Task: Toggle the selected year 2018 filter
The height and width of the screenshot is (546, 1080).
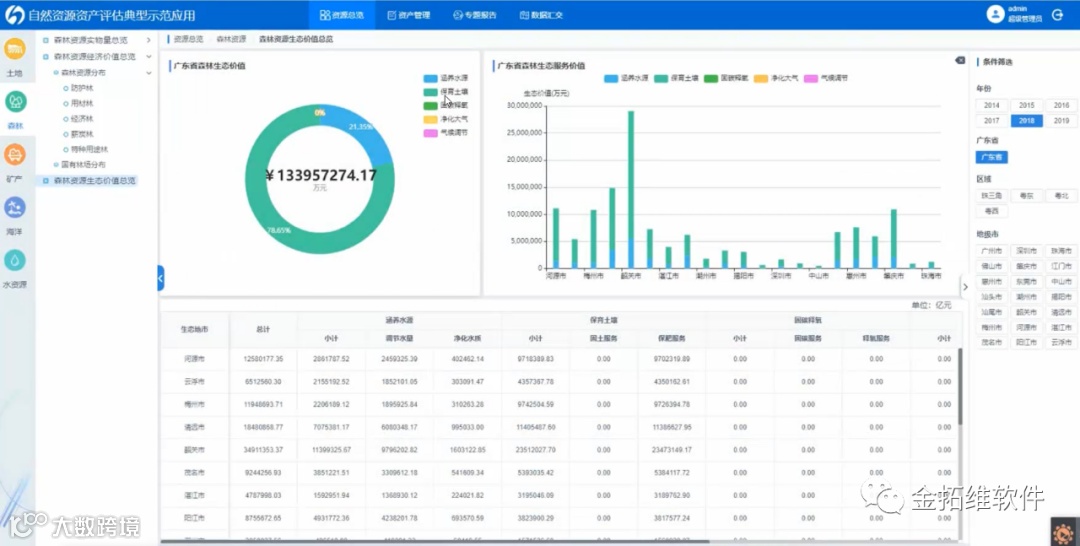Action: click(1026, 120)
